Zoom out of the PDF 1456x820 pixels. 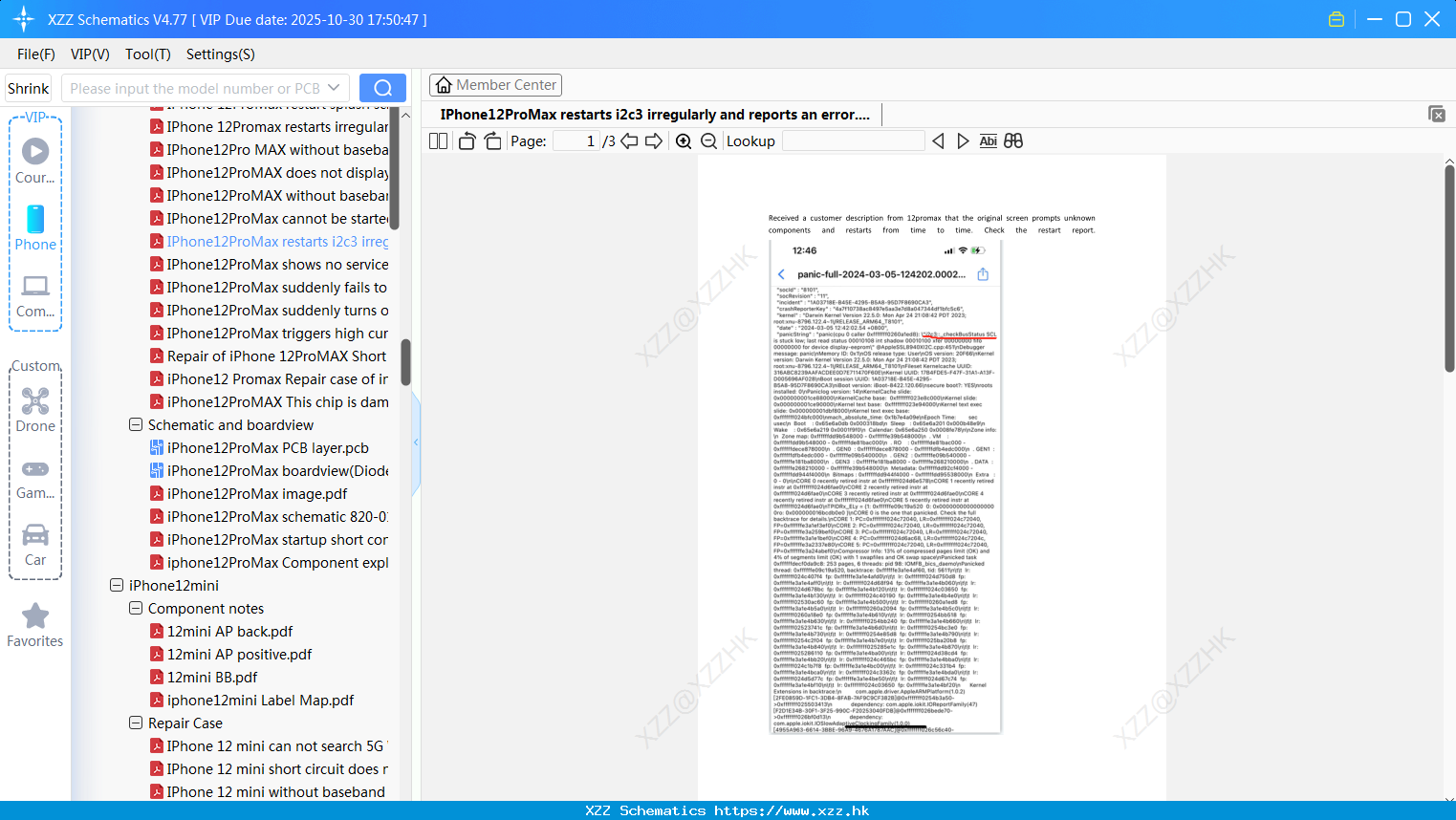pos(708,141)
